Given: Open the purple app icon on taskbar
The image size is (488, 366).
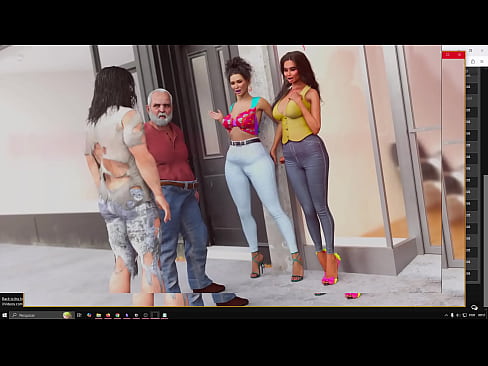Looking at the screenshot, I should pos(127,315).
